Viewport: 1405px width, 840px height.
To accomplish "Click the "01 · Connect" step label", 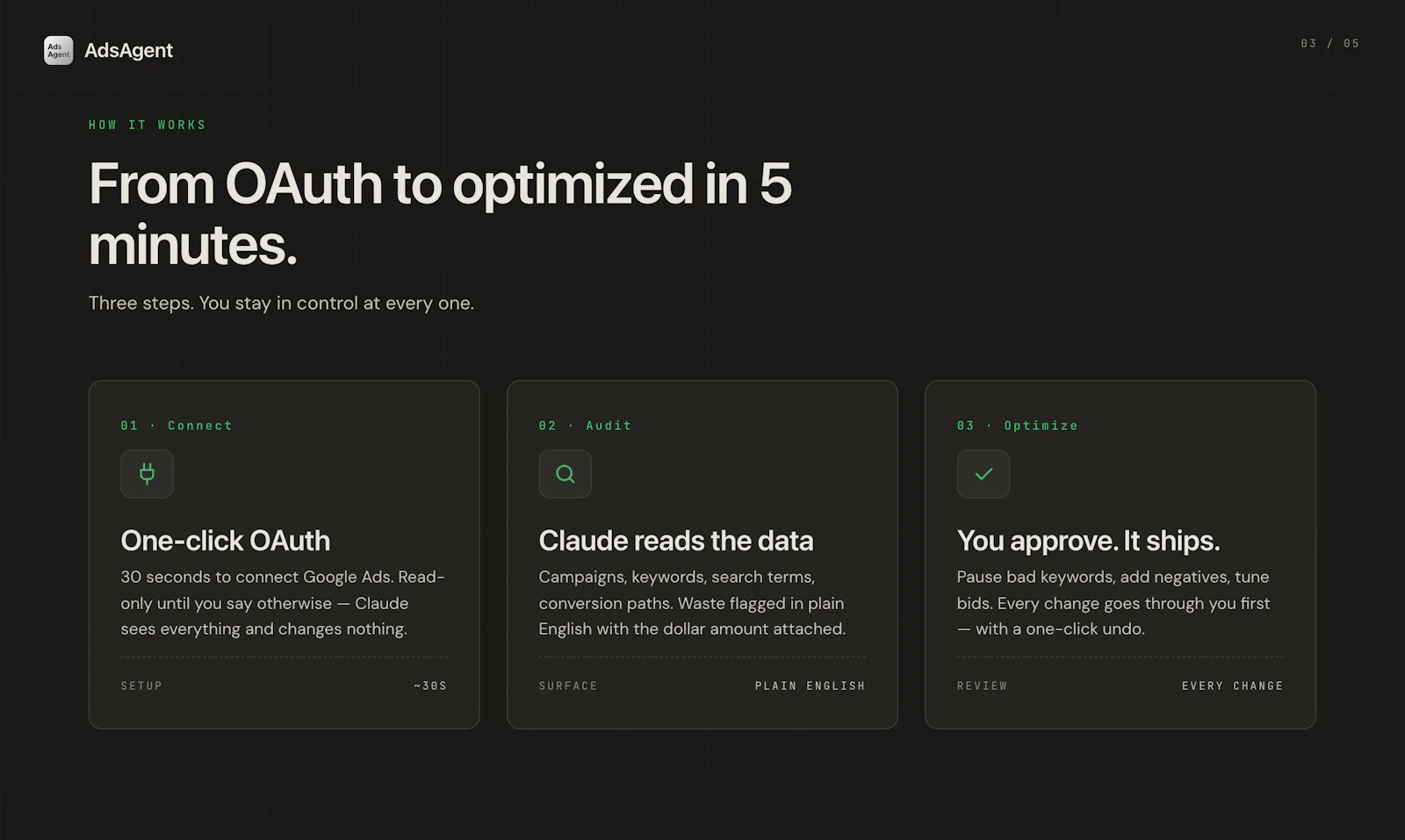I will click(176, 426).
